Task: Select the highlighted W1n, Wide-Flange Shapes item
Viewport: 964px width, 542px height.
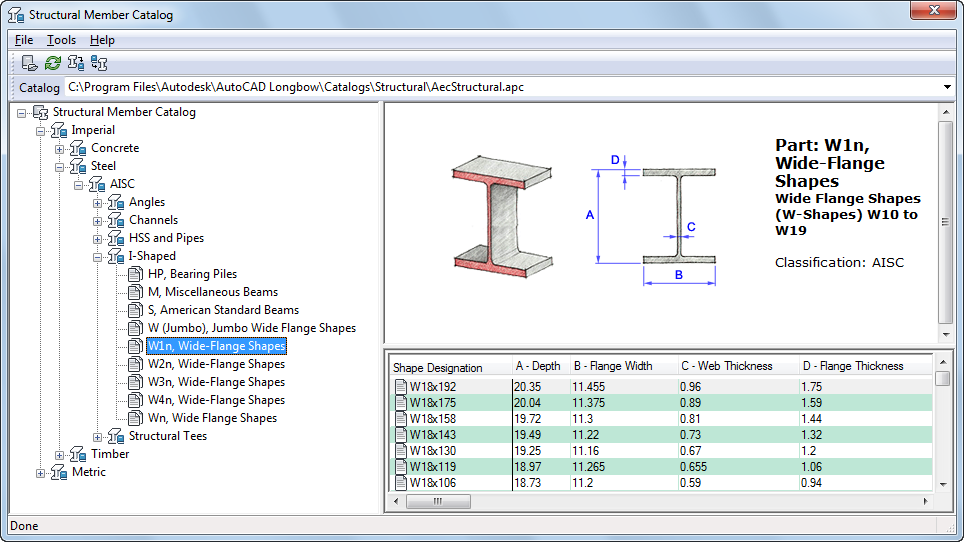Action: click(x=216, y=346)
